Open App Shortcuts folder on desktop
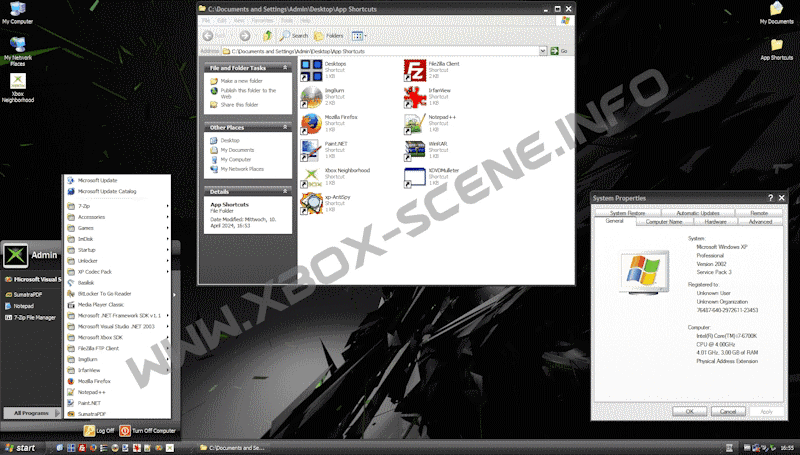 [x=777, y=49]
